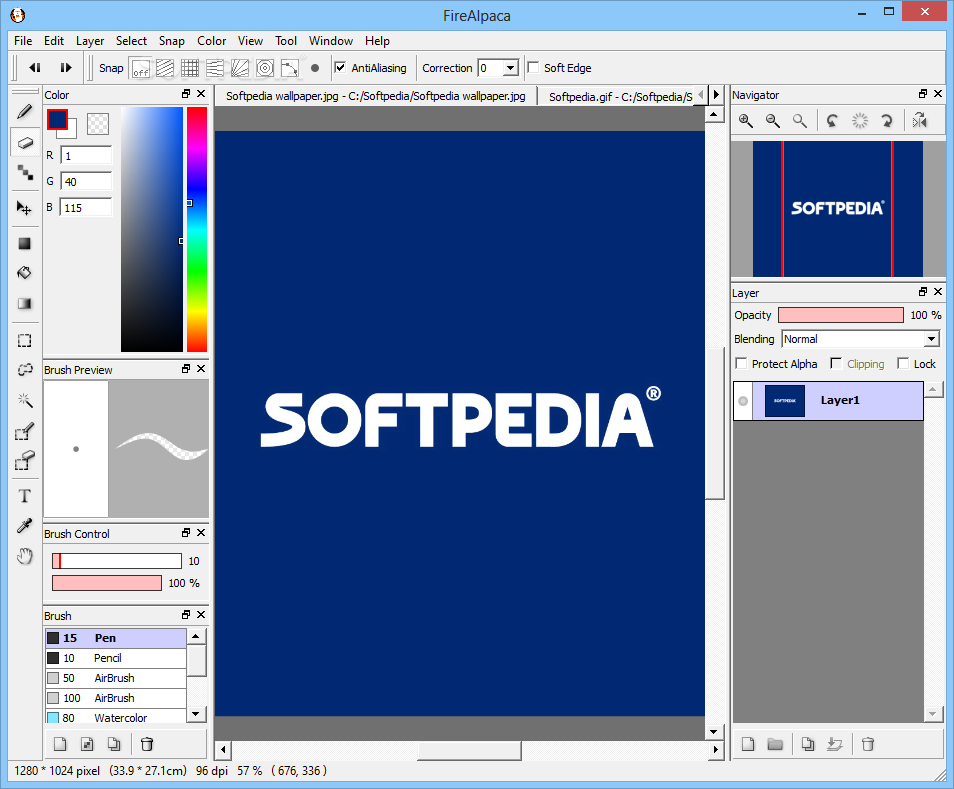954x789 pixels.
Task: Click the rainbow hue strip
Action: [x=197, y=229]
